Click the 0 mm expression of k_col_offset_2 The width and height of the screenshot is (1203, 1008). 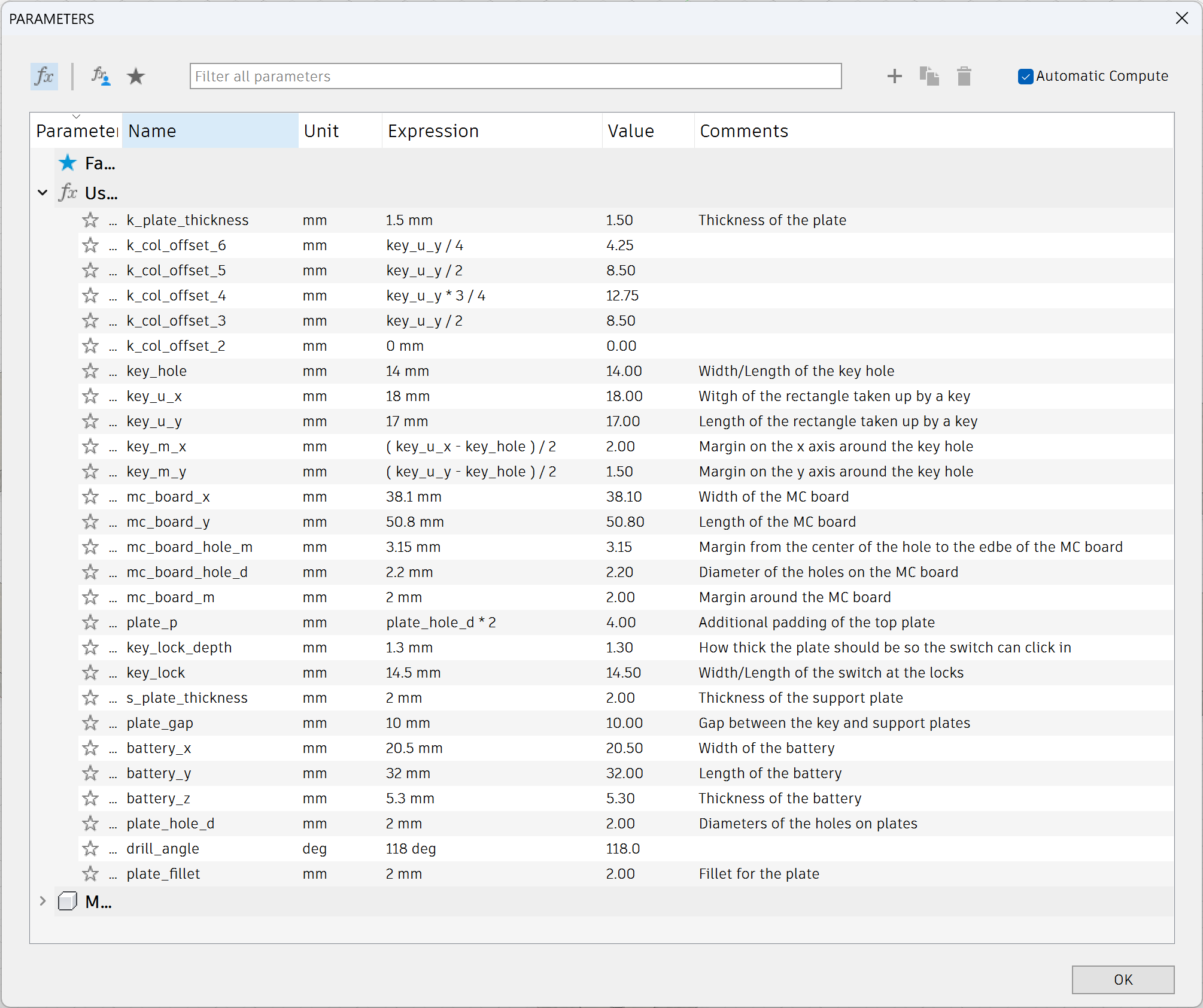[x=405, y=346]
